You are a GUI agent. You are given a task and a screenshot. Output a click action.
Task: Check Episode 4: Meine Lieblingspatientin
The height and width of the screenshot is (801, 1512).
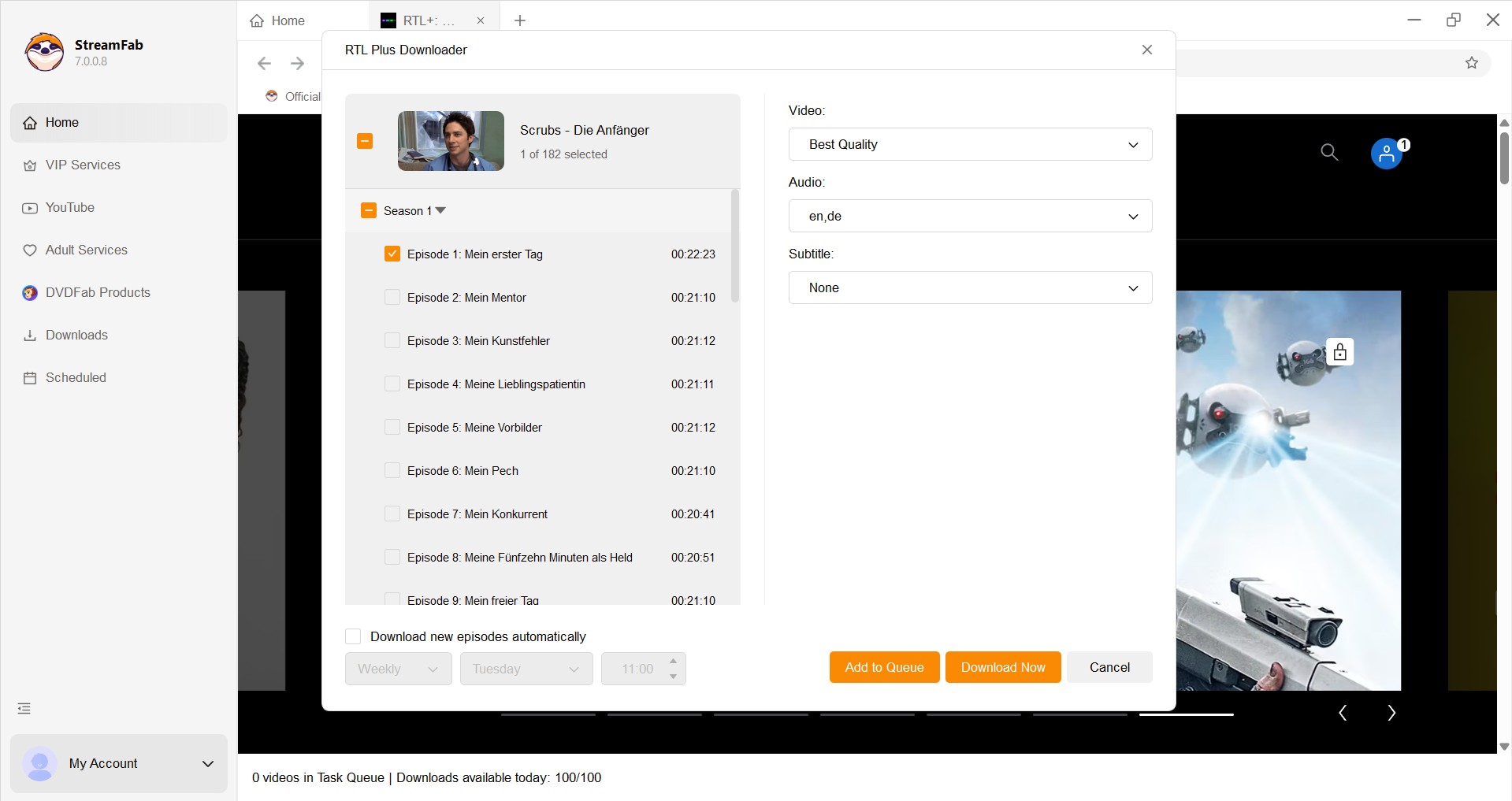coord(392,384)
